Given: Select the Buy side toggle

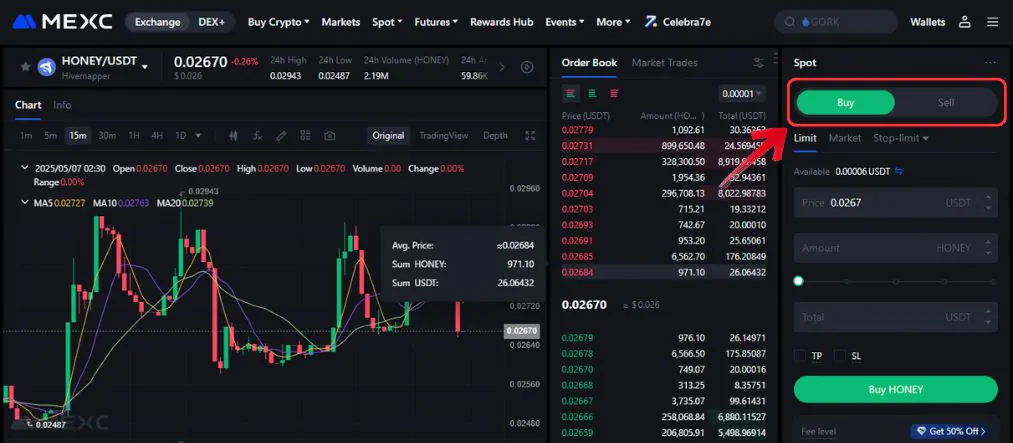Looking at the screenshot, I should pyautogui.click(x=845, y=103).
